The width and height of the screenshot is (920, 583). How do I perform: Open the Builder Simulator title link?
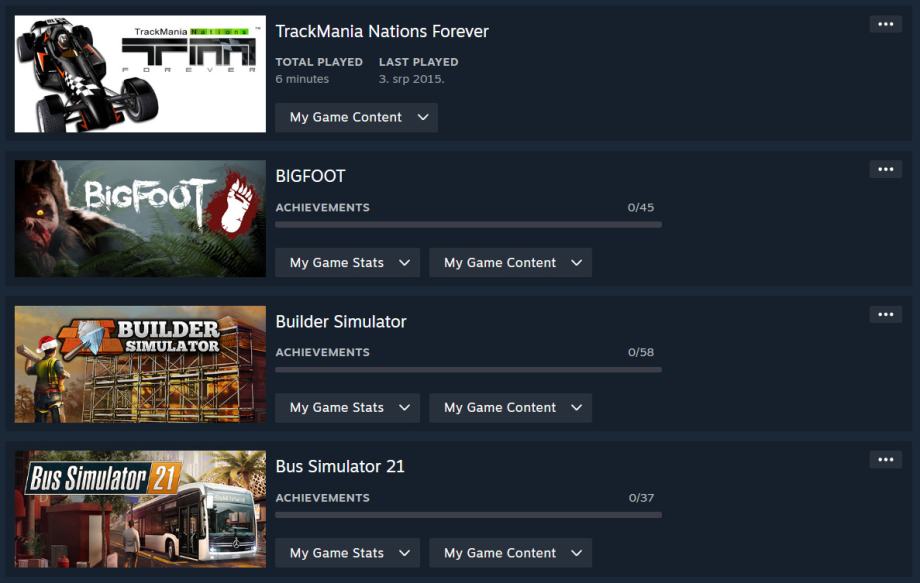coord(341,321)
